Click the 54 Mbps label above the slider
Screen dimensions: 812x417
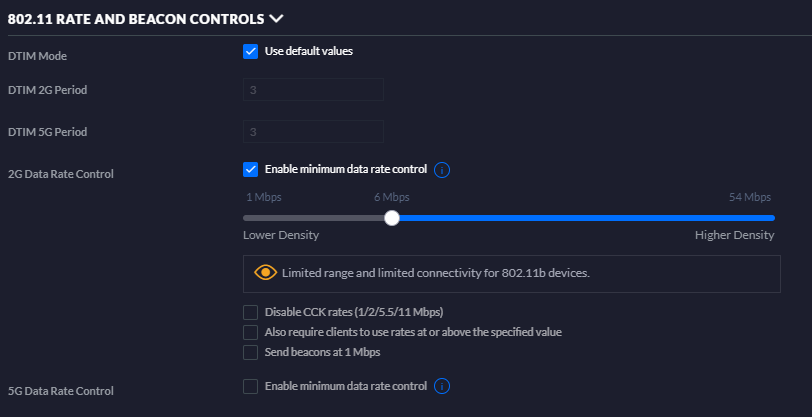[x=750, y=197]
